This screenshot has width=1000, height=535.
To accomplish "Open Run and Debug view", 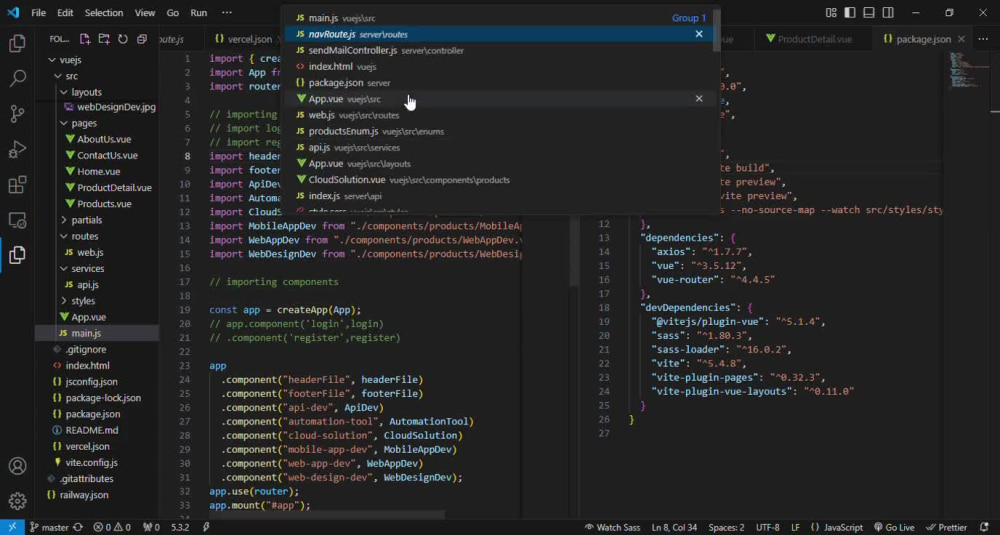I will tap(17, 149).
